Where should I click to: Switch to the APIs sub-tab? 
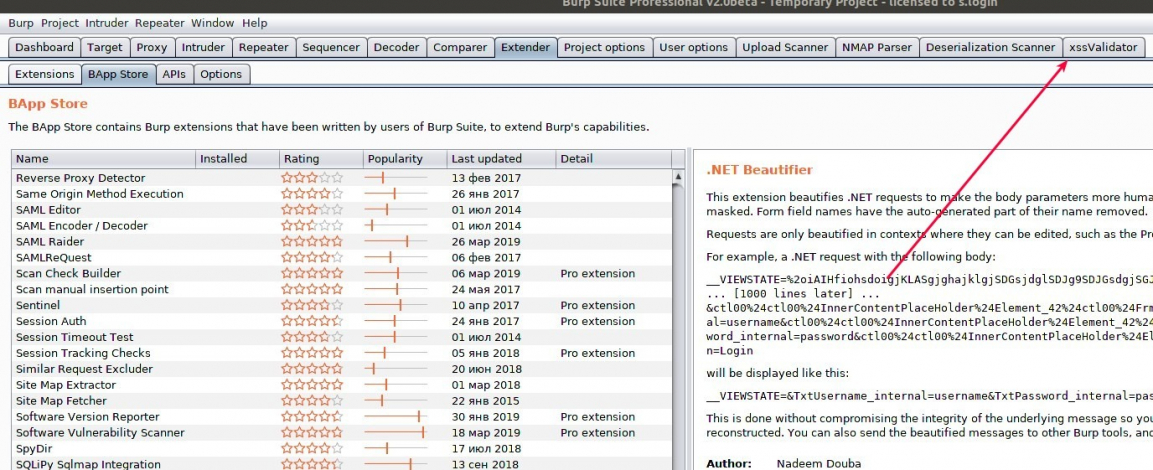(x=175, y=74)
